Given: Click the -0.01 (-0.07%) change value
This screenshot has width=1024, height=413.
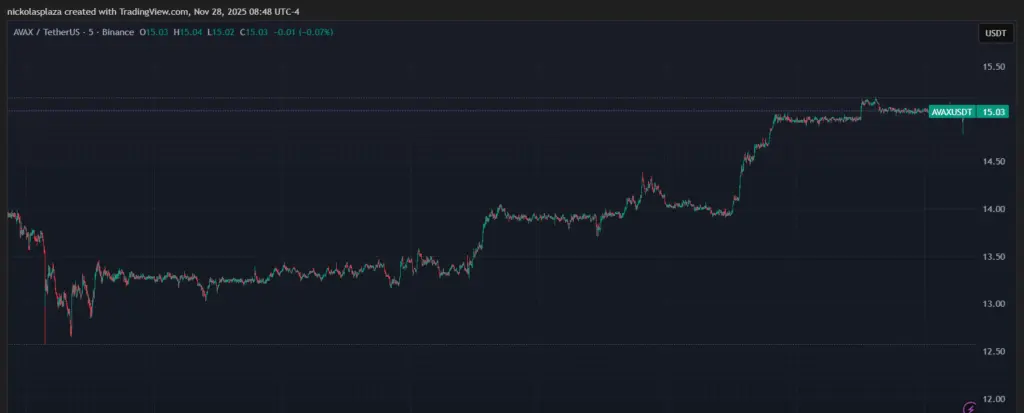Looking at the screenshot, I should click(x=302, y=32).
